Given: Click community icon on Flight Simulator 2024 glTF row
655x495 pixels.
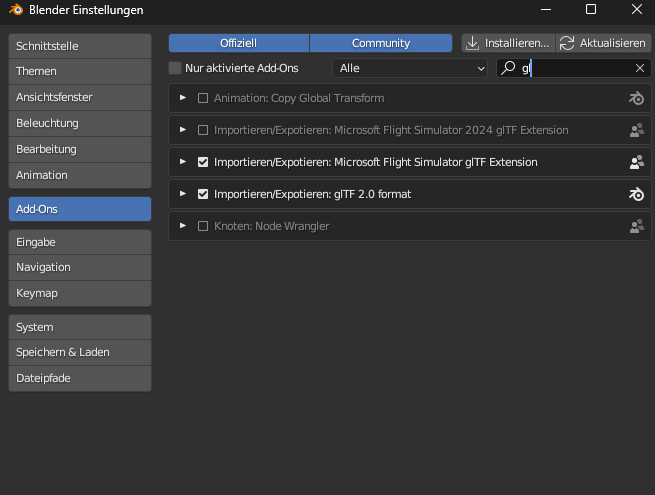Looking at the screenshot, I should click(x=637, y=130).
